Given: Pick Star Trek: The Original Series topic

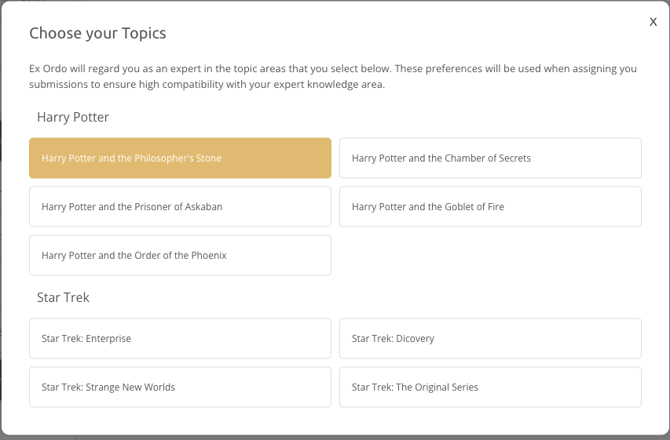Looking at the screenshot, I should [x=490, y=387].
